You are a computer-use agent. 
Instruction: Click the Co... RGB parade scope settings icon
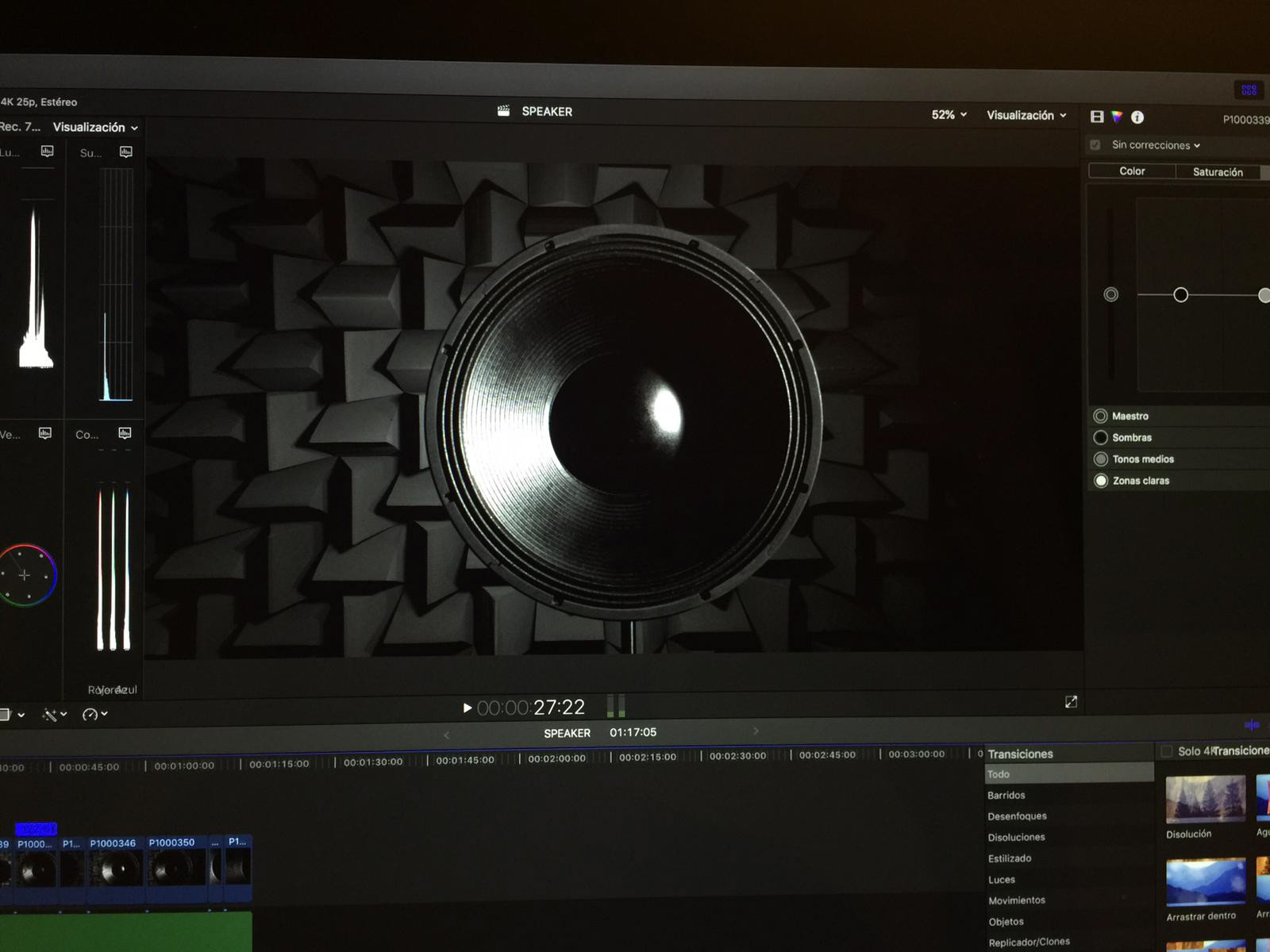(x=125, y=433)
